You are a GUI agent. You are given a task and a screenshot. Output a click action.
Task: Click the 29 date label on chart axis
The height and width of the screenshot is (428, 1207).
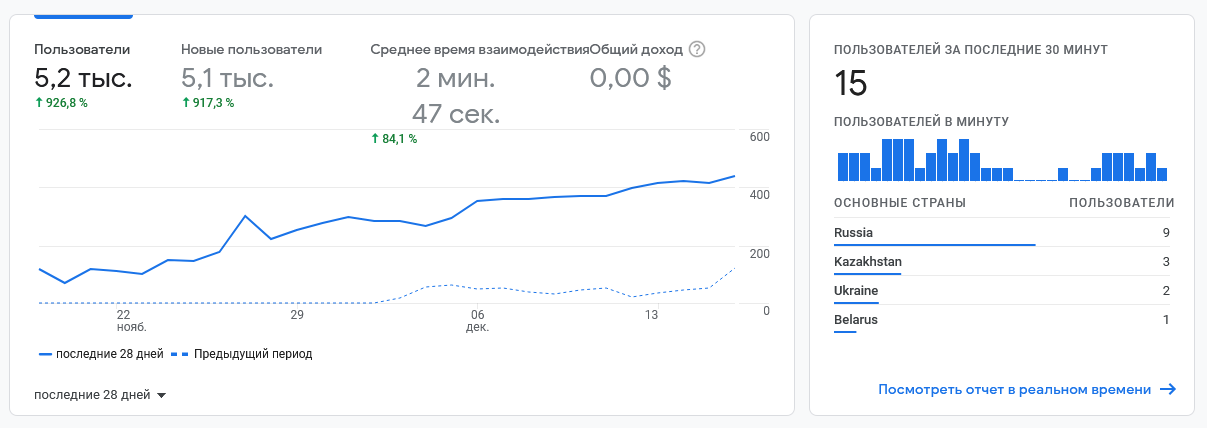(x=297, y=315)
